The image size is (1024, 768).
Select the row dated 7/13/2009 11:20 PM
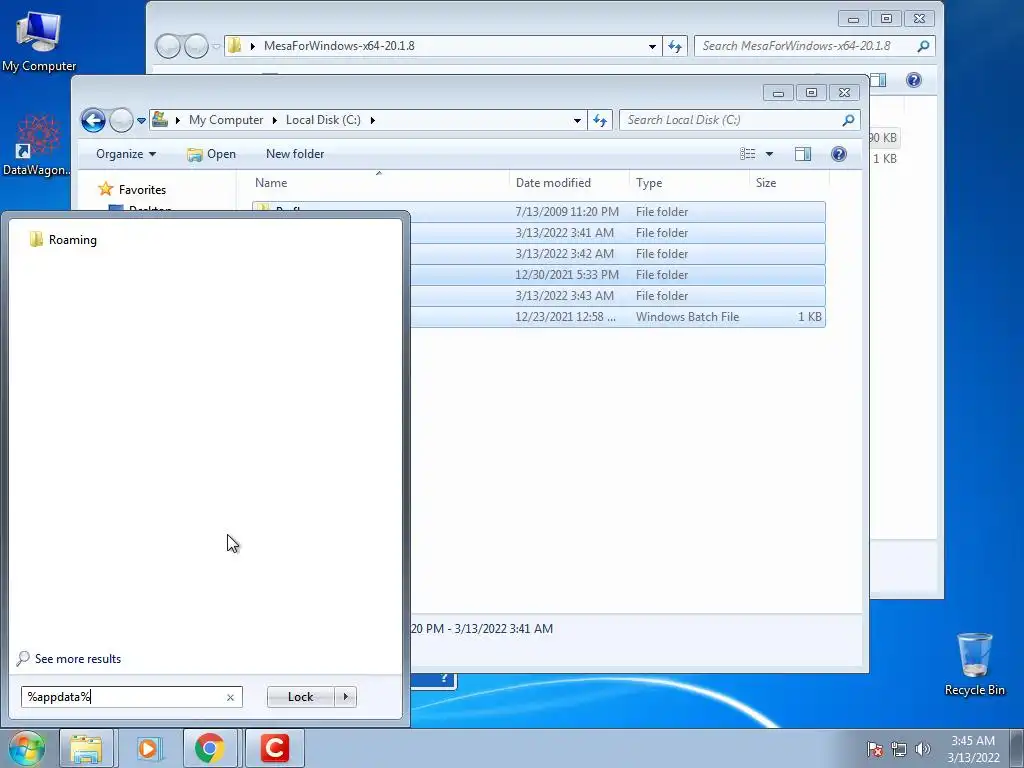tap(618, 212)
